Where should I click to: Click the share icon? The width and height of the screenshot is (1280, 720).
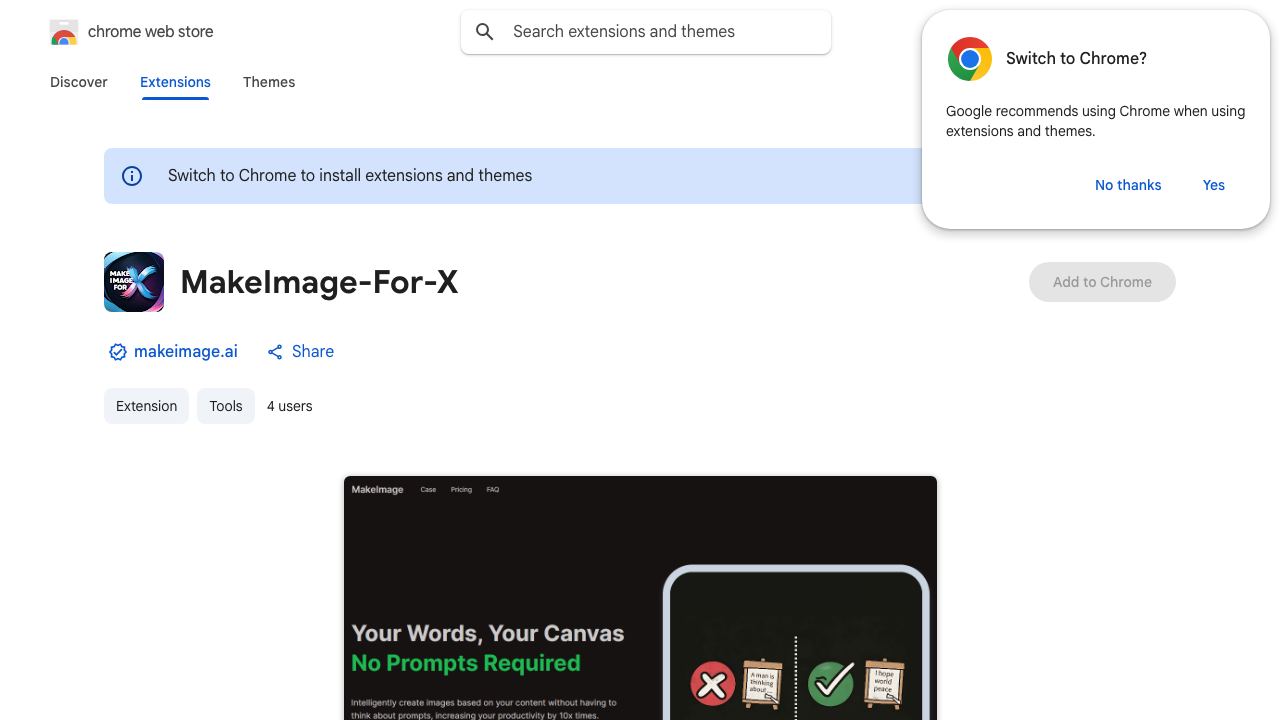[275, 352]
